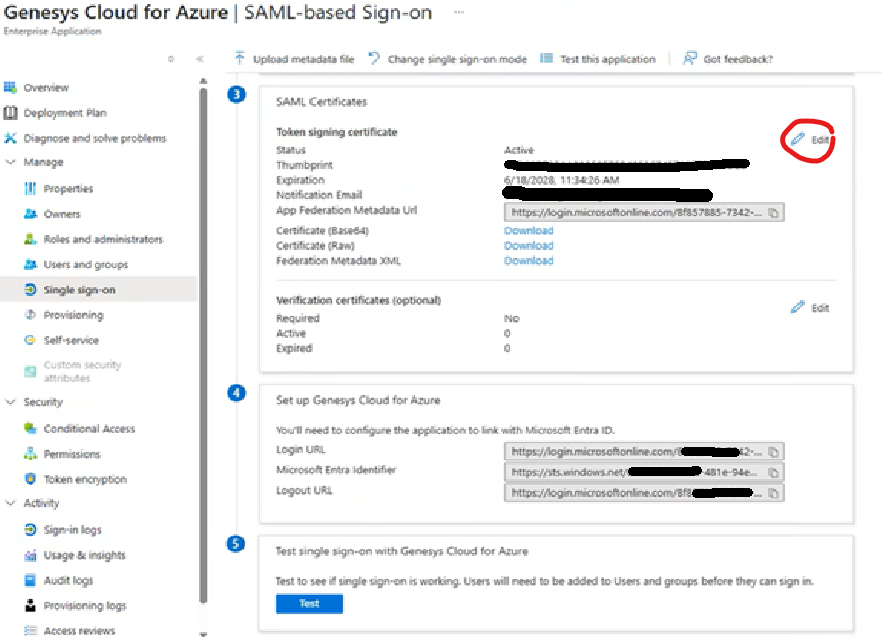
Task: Copy the Microsoft Entra Identifier value
Action: pyautogui.click(x=774, y=472)
